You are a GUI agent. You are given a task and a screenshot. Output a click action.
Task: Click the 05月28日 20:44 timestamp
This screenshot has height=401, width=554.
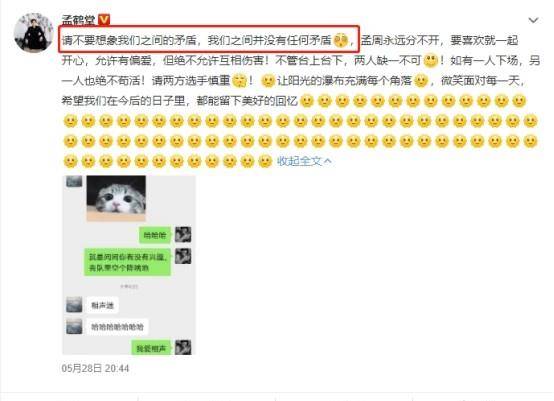[95, 368]
